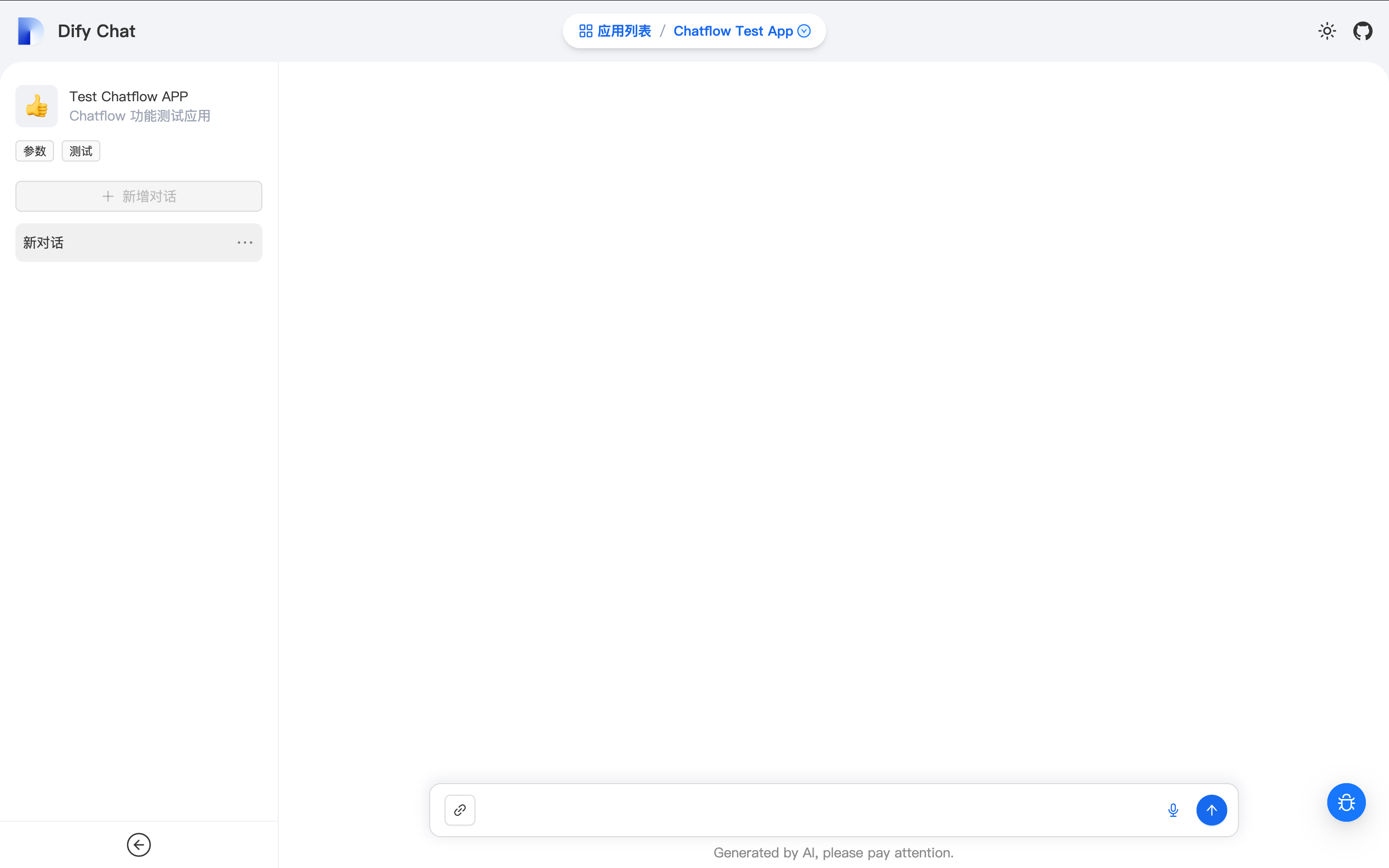
Task: Select the 新对话 conversation item
Action: (x=115, y=243)
